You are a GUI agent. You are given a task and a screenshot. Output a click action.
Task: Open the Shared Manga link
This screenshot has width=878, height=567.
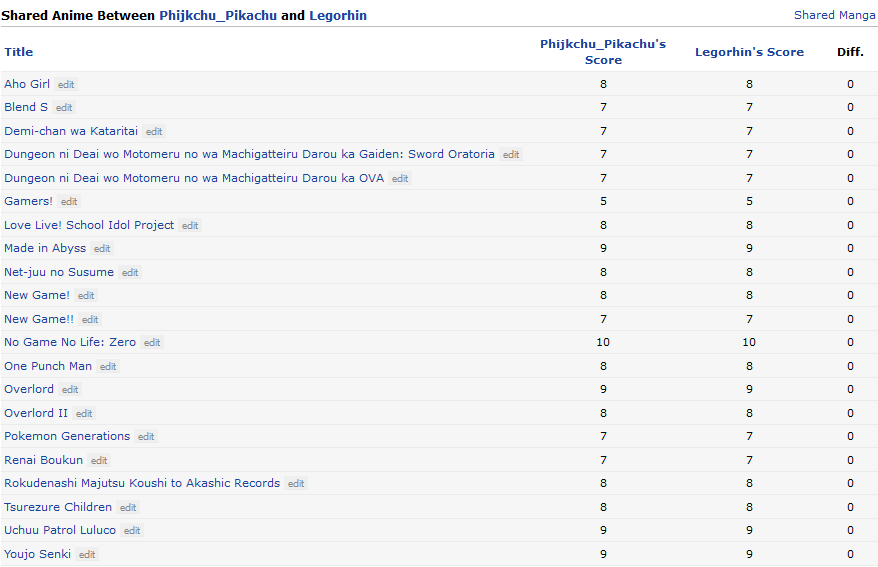[834, 15]
